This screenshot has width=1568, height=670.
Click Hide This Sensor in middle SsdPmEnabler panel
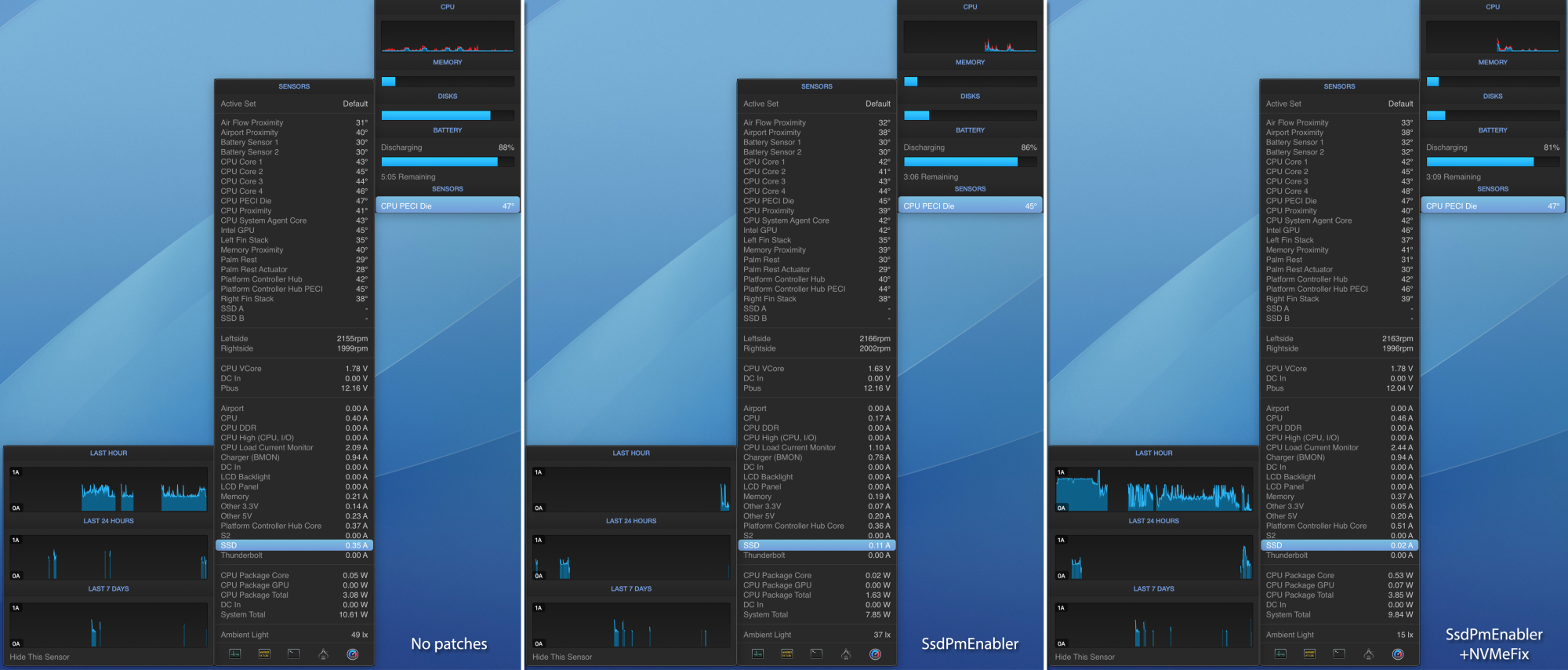pos(562,657)
